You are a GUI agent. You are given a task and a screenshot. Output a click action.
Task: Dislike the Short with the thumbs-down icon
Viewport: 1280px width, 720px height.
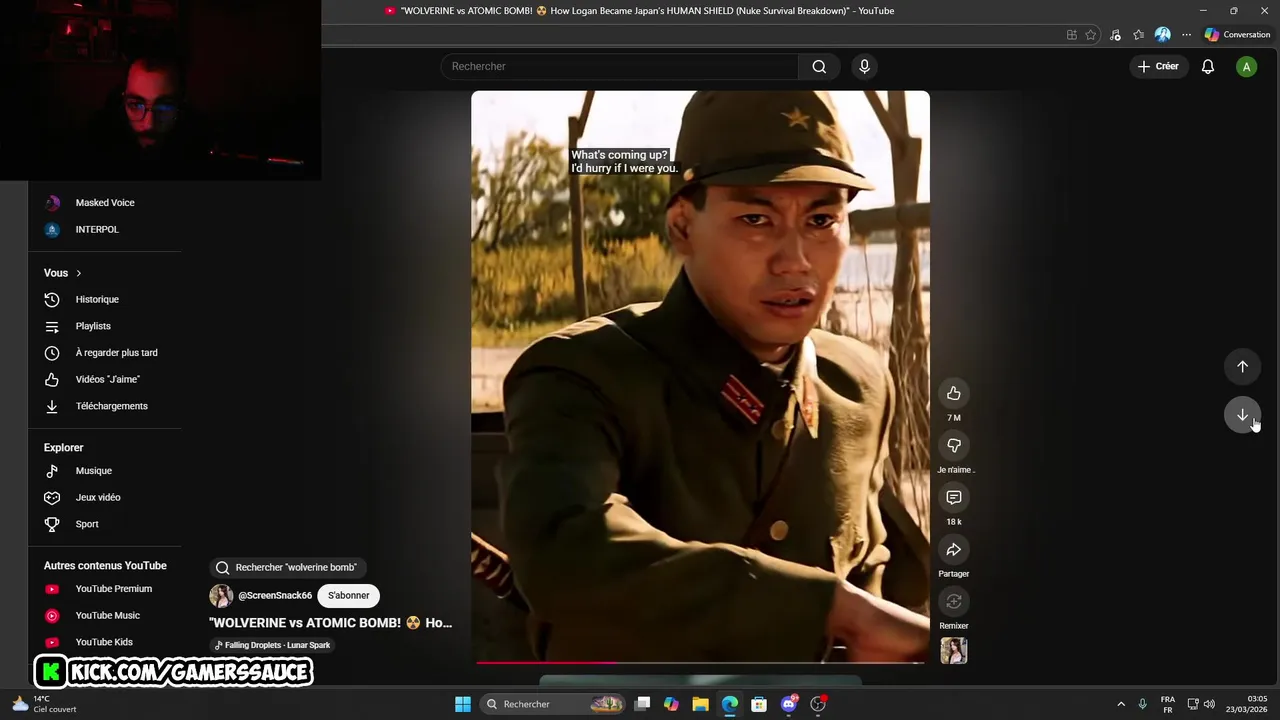coord(953,445)
